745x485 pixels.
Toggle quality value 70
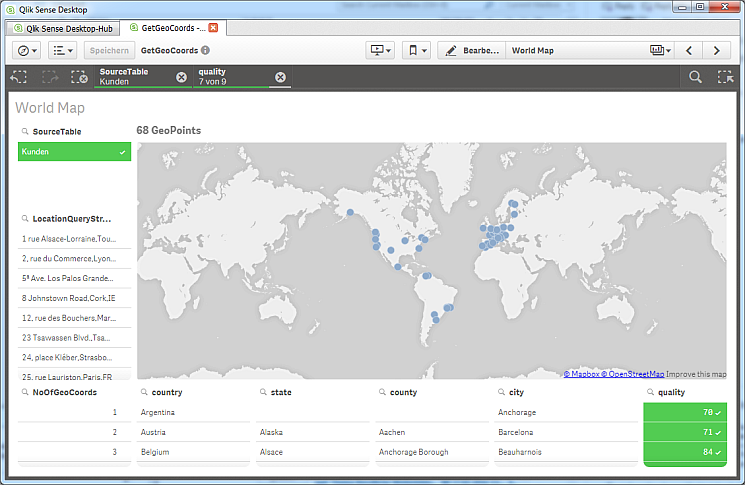coord(685,412)
